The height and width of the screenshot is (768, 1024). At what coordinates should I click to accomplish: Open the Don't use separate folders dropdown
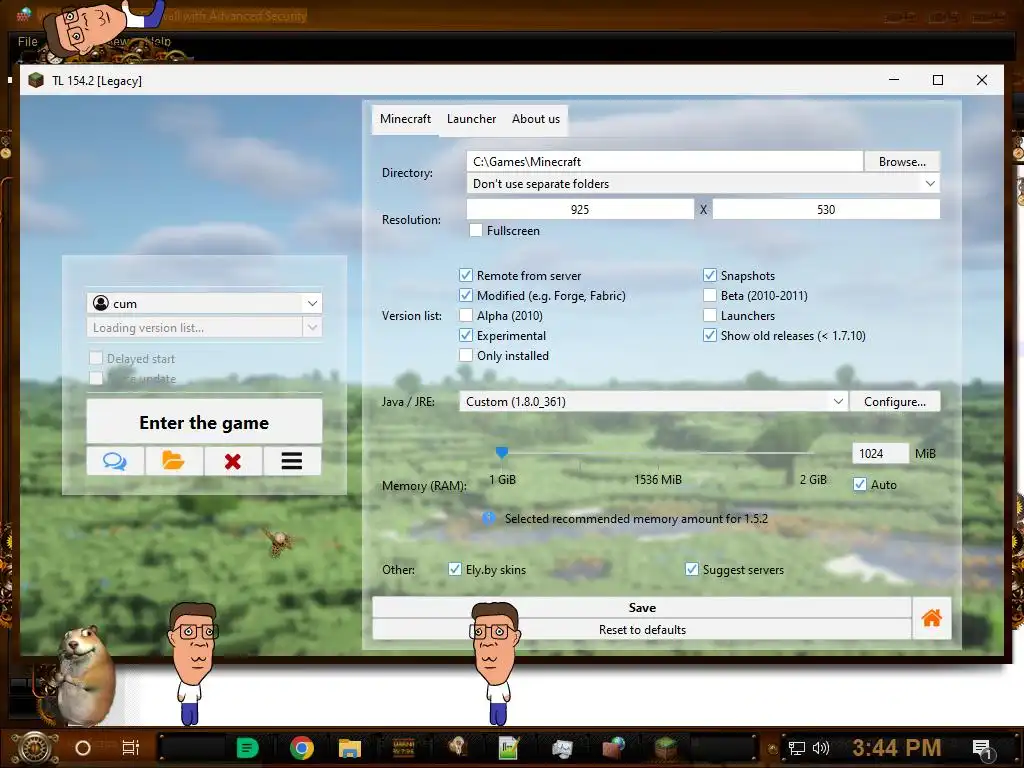click(x=703, y=184)
